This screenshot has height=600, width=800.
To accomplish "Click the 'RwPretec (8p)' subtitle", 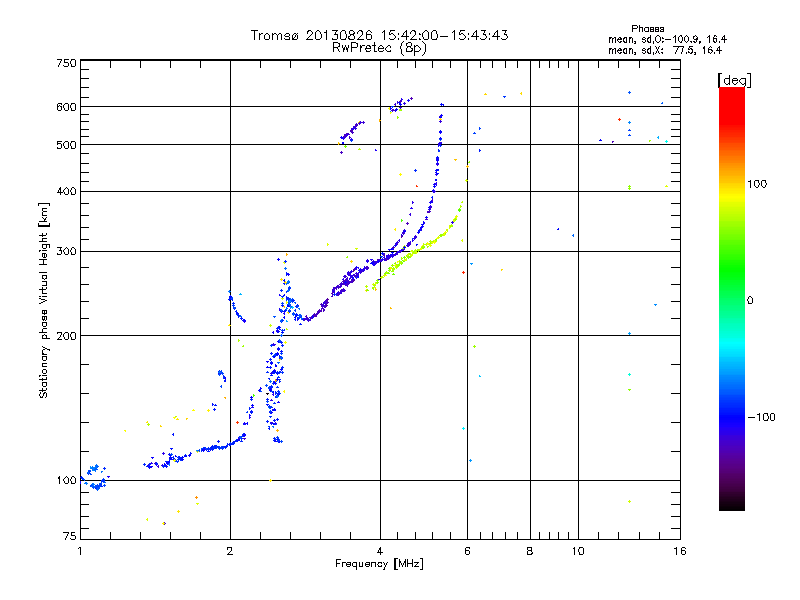I will pyautogui.click(x=379, y=48).
